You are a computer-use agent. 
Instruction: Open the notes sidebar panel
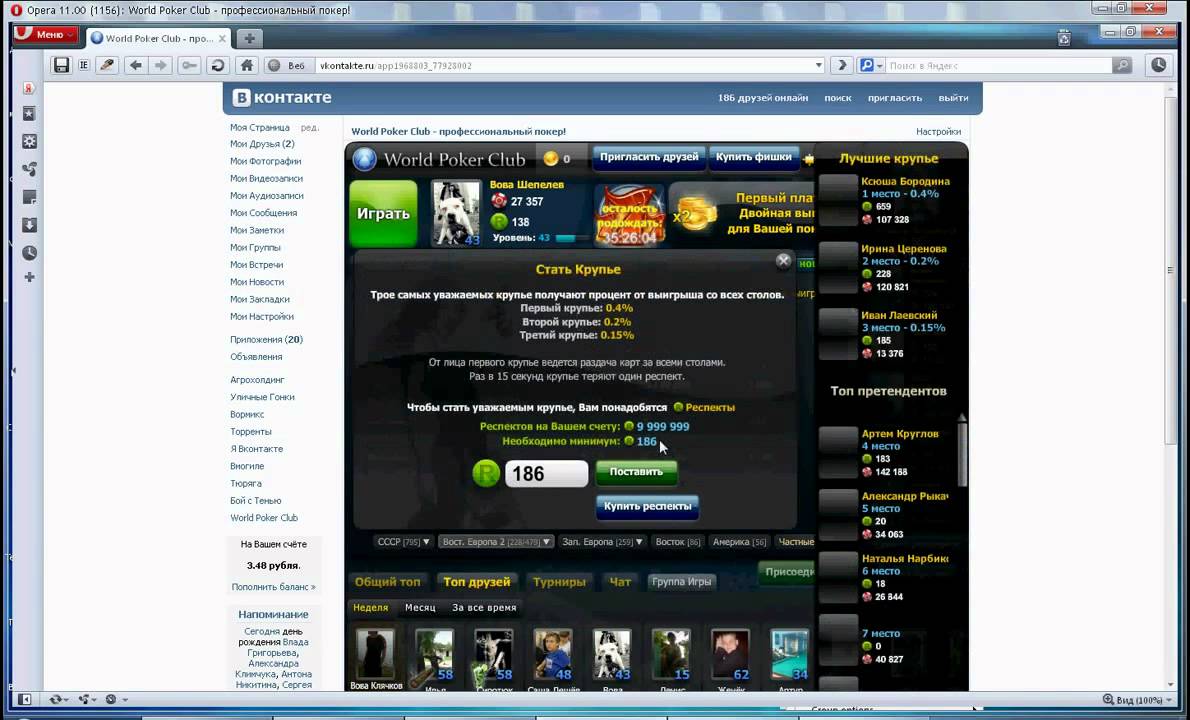[29, 197]
